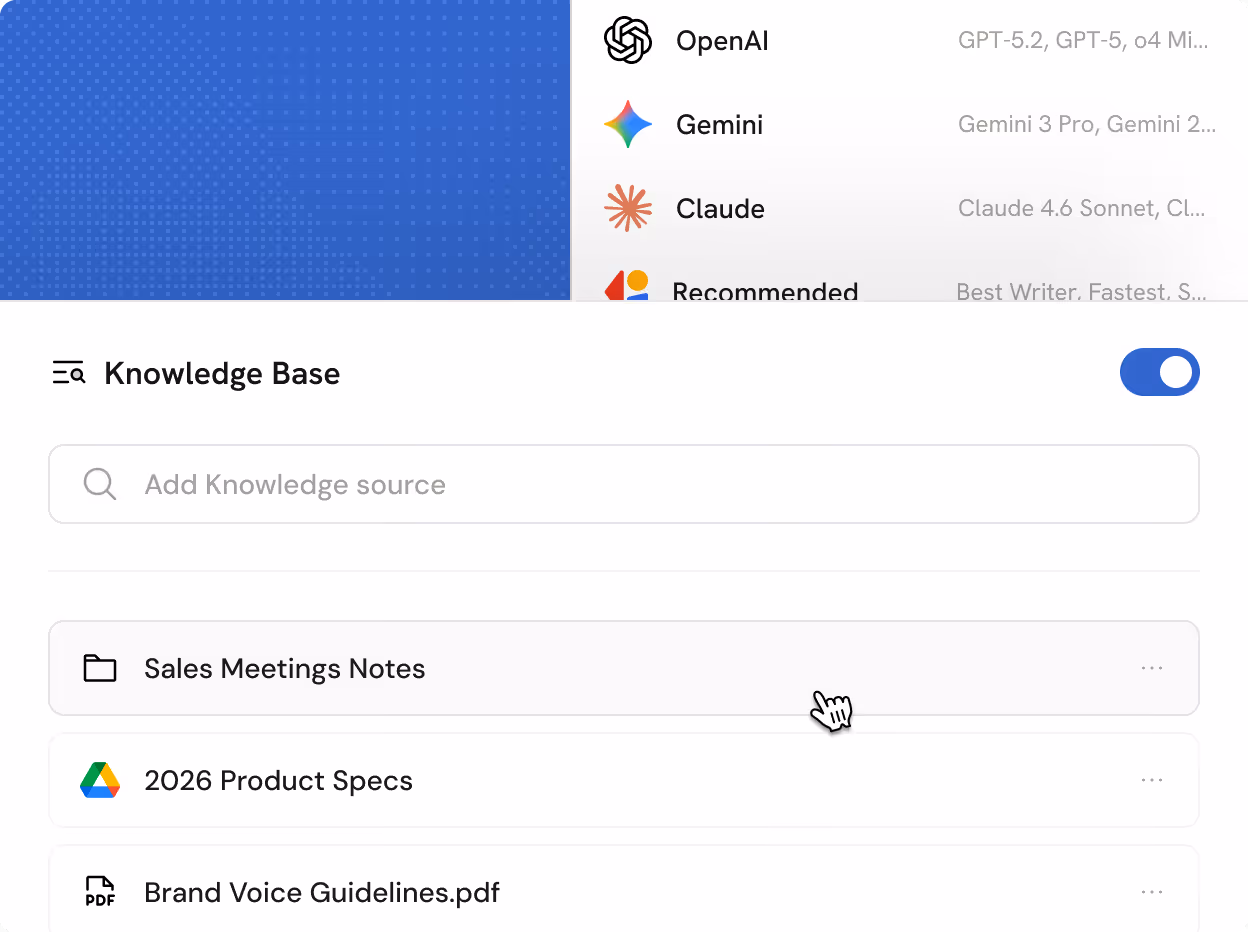The height and width of the screenshot is (932, 1248).
Task: Click the Claude starburst icon
Action: coord(626,208)
